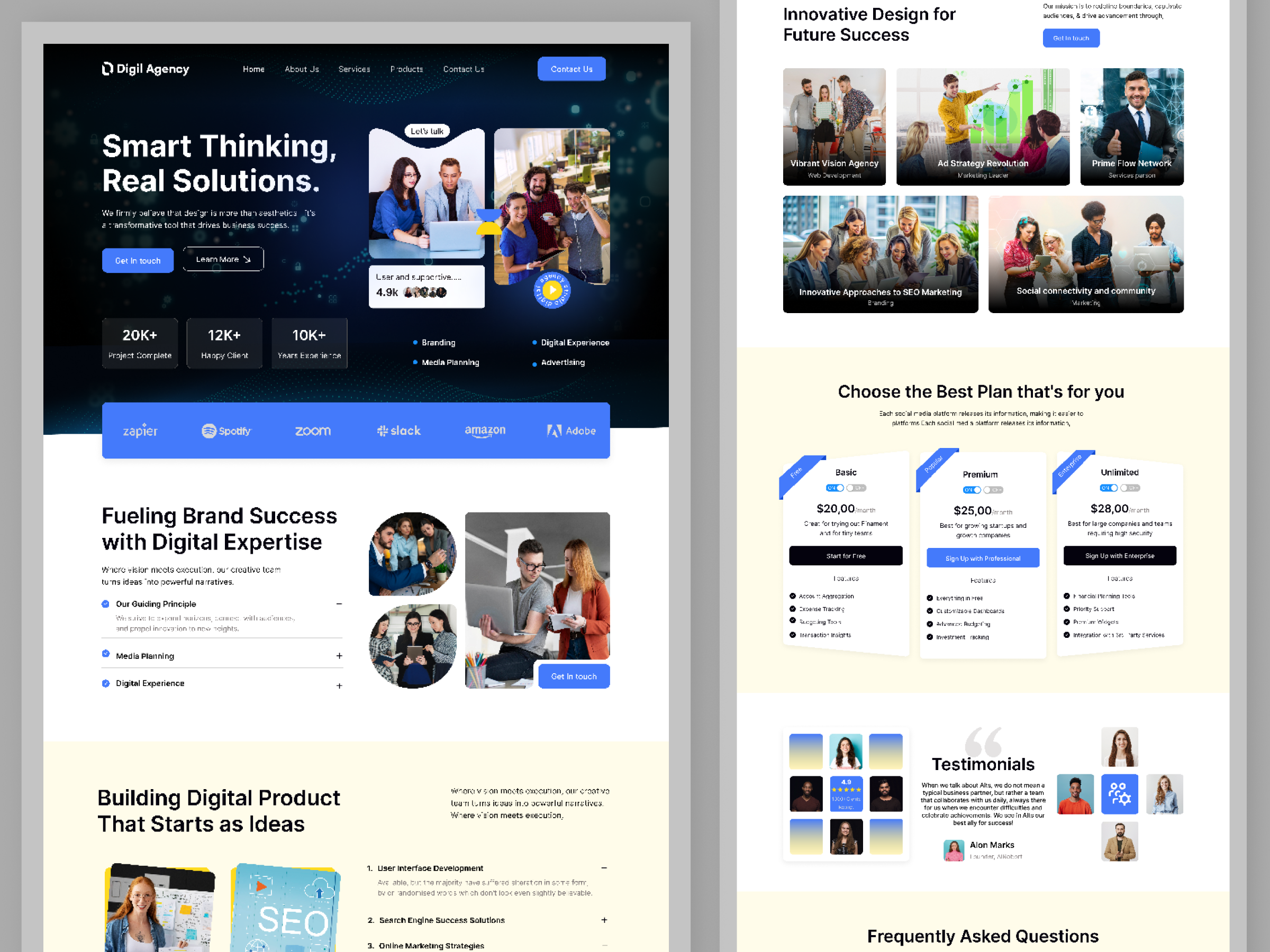The height and width of the screenshot is (952, 1270).
Task: Click the Learn More button
Action: tap(223, 259)
